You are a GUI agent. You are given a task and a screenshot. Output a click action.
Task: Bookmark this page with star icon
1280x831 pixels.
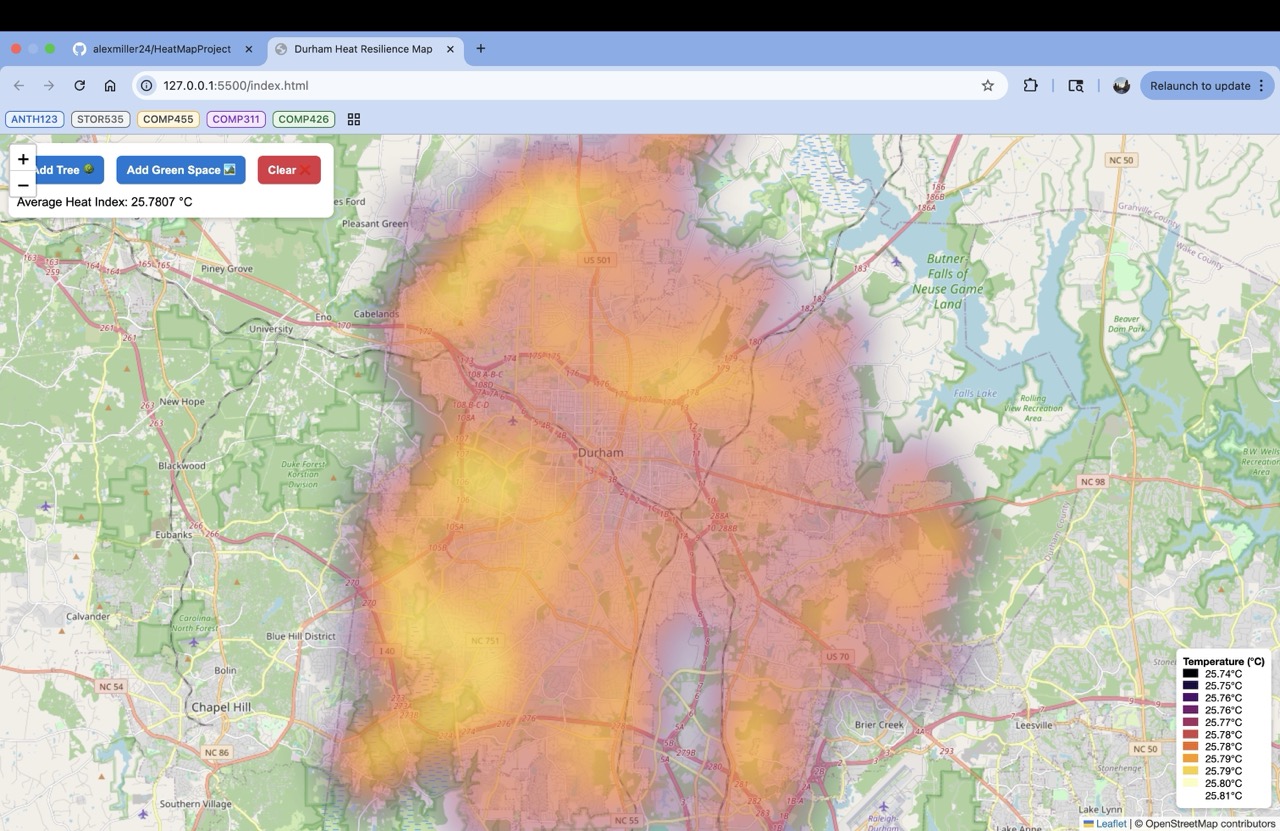pyautogui.click(x=988, y=86)
